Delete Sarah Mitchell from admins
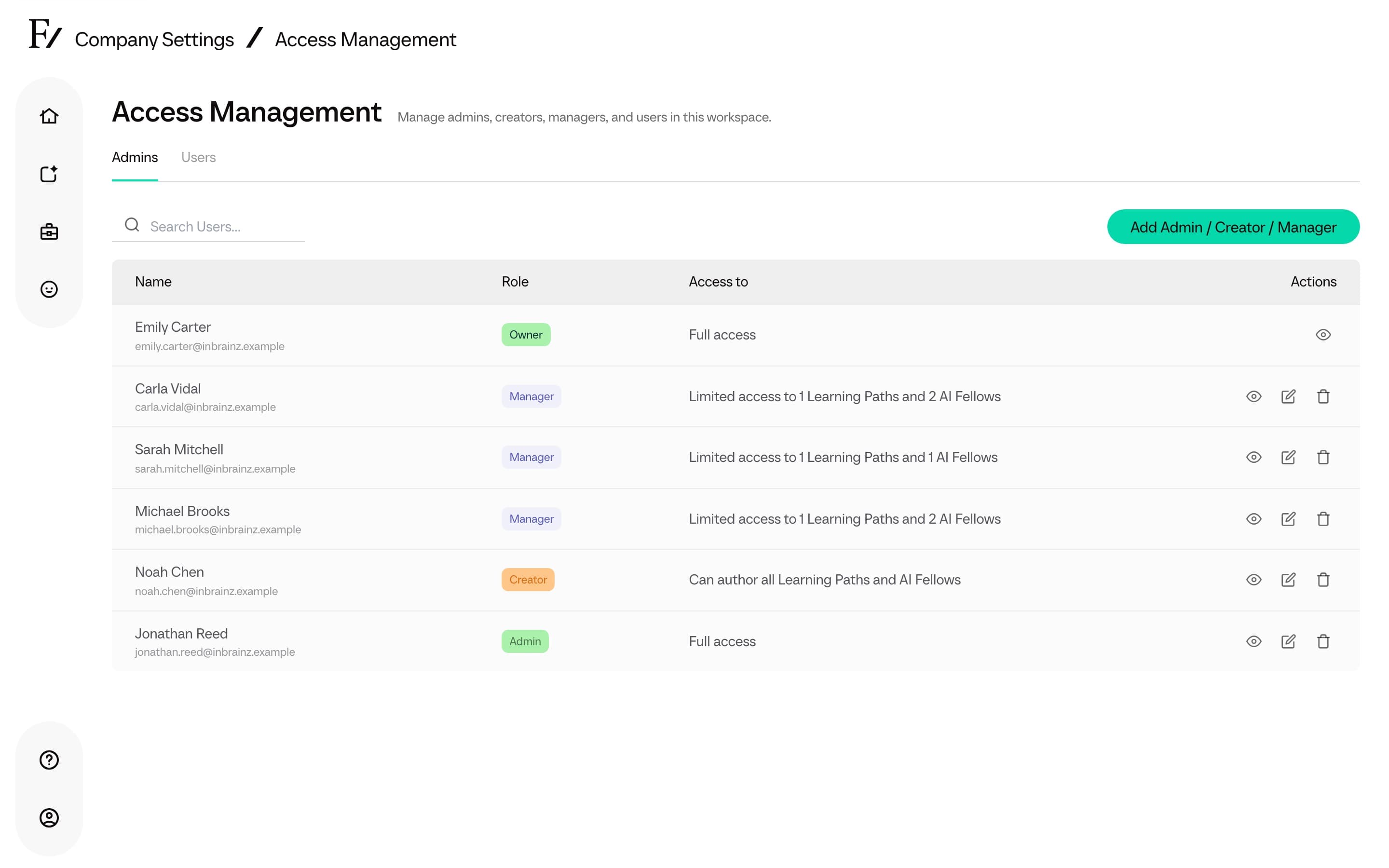1389x868 pixels. coord(1323,457)
